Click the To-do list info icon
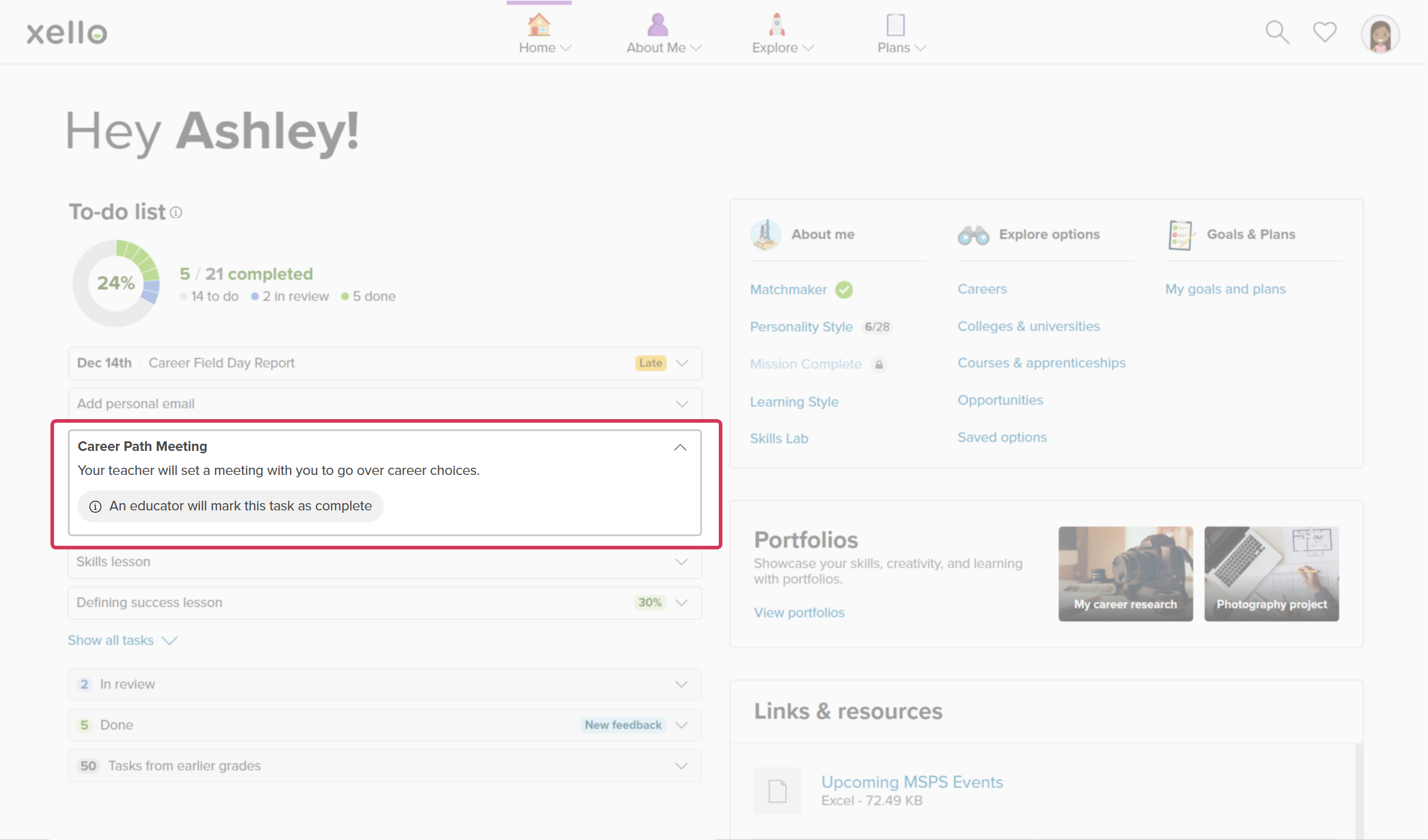1428x840 pixels. coord(176,213)
